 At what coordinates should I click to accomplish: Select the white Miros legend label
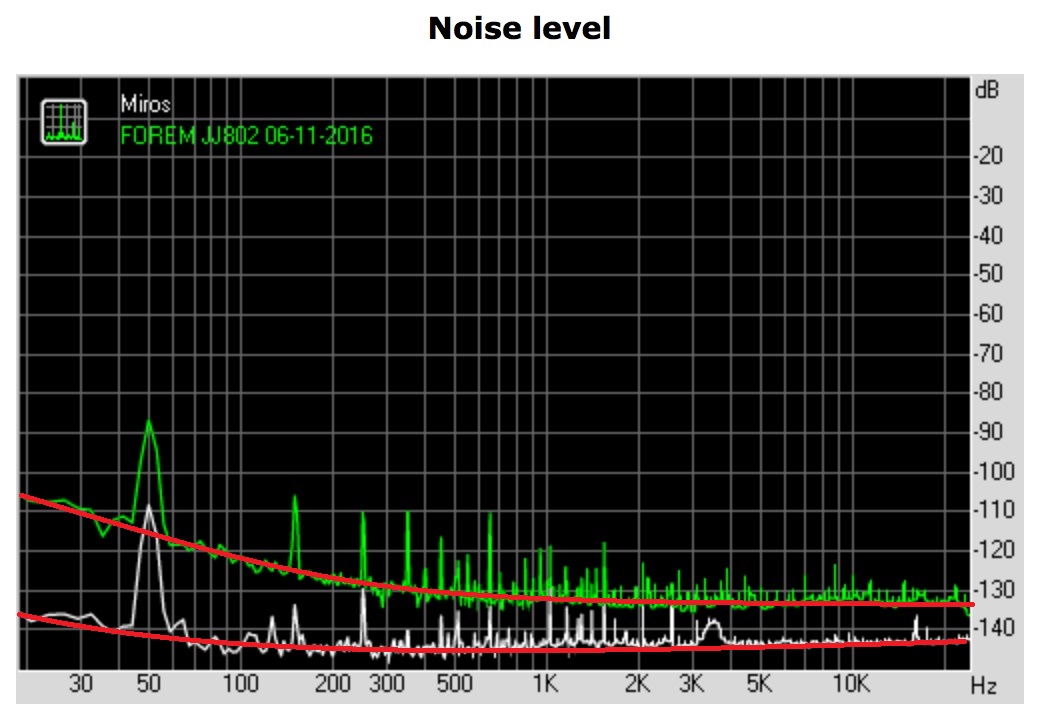(145, 104)
